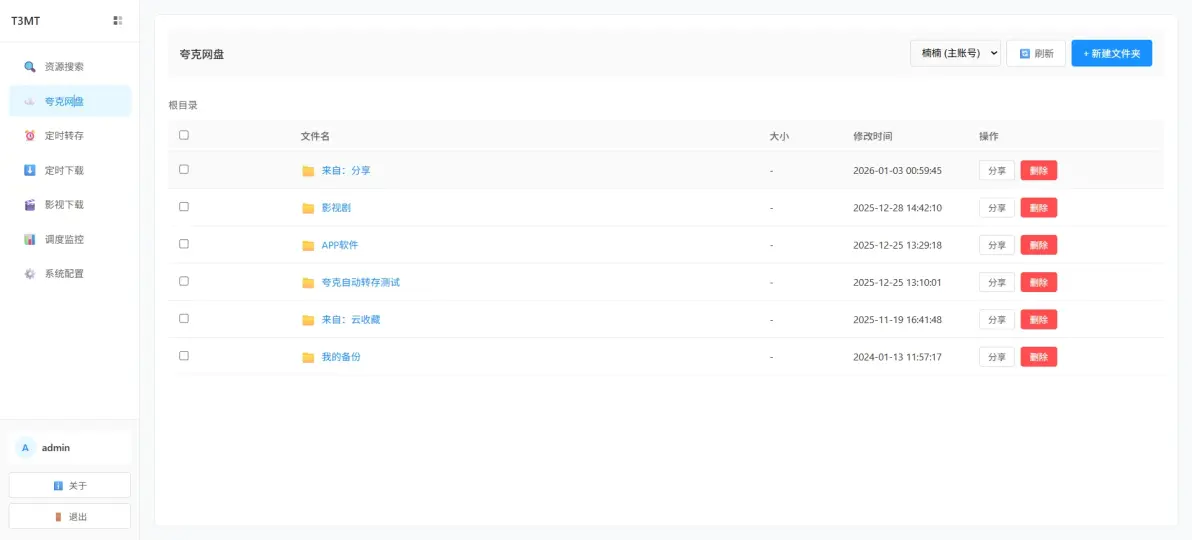Check the box for 影视剧 row
This screenshot has height=540, width=1192.
[x=184, y=207]
